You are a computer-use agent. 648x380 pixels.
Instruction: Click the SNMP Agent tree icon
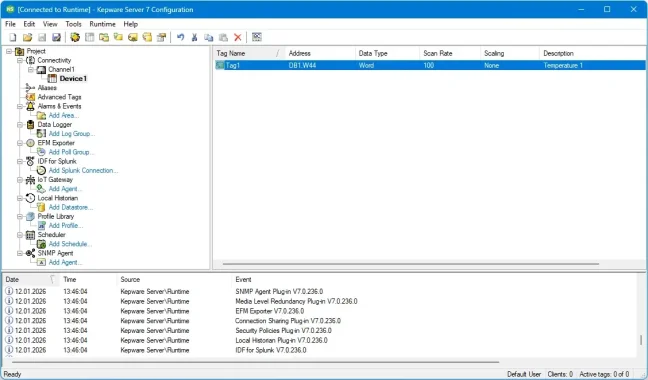click(x=30, y=253)
